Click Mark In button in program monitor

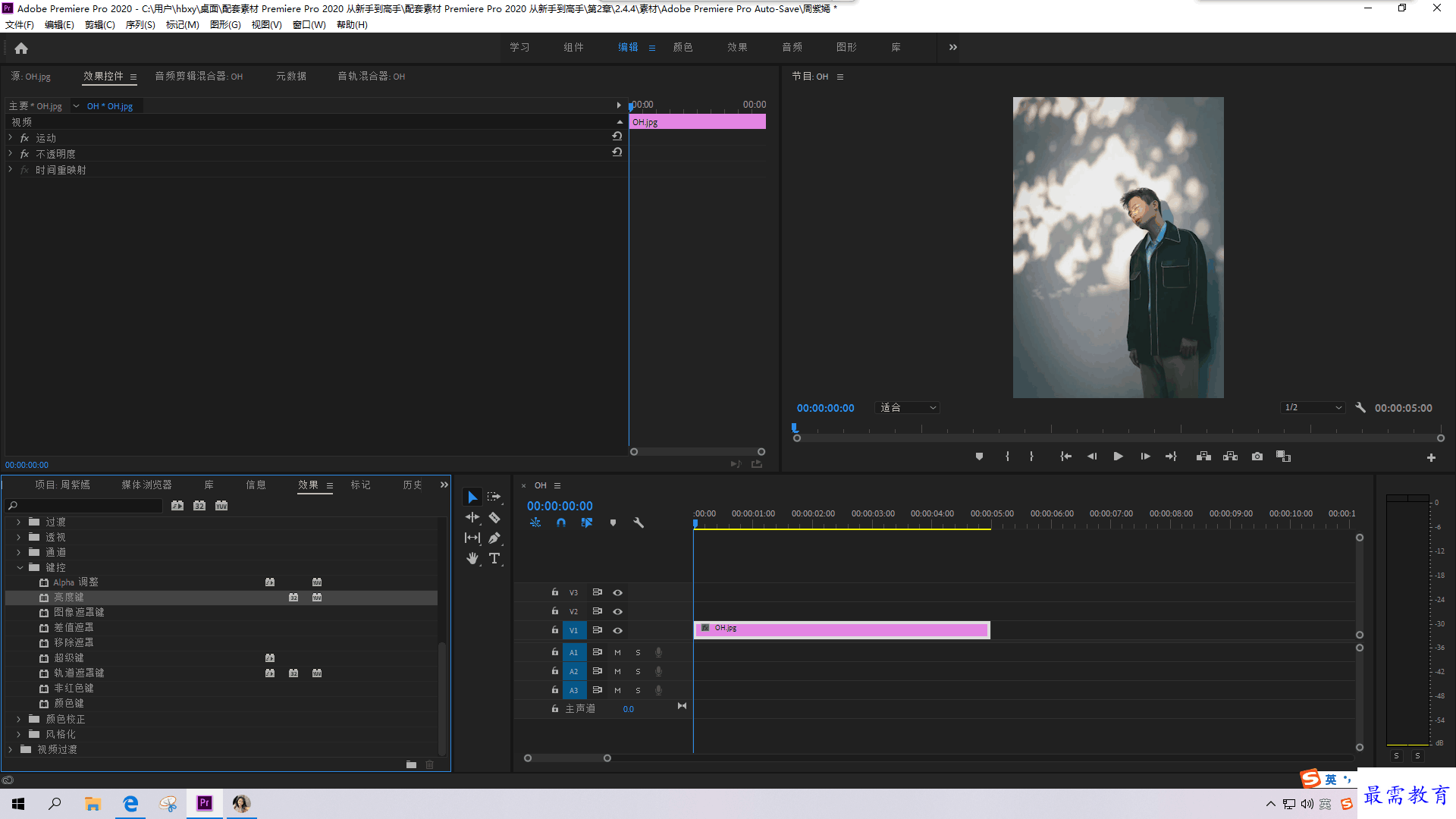pos(1007,457)
